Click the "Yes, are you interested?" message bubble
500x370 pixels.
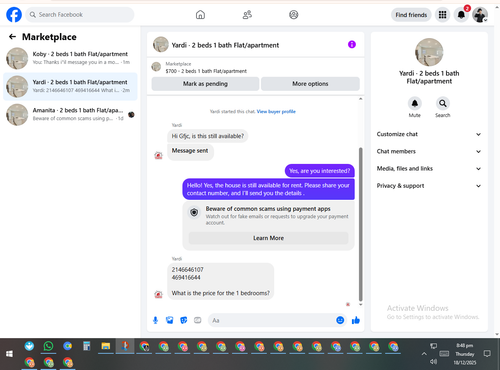(x=320, y=171)
